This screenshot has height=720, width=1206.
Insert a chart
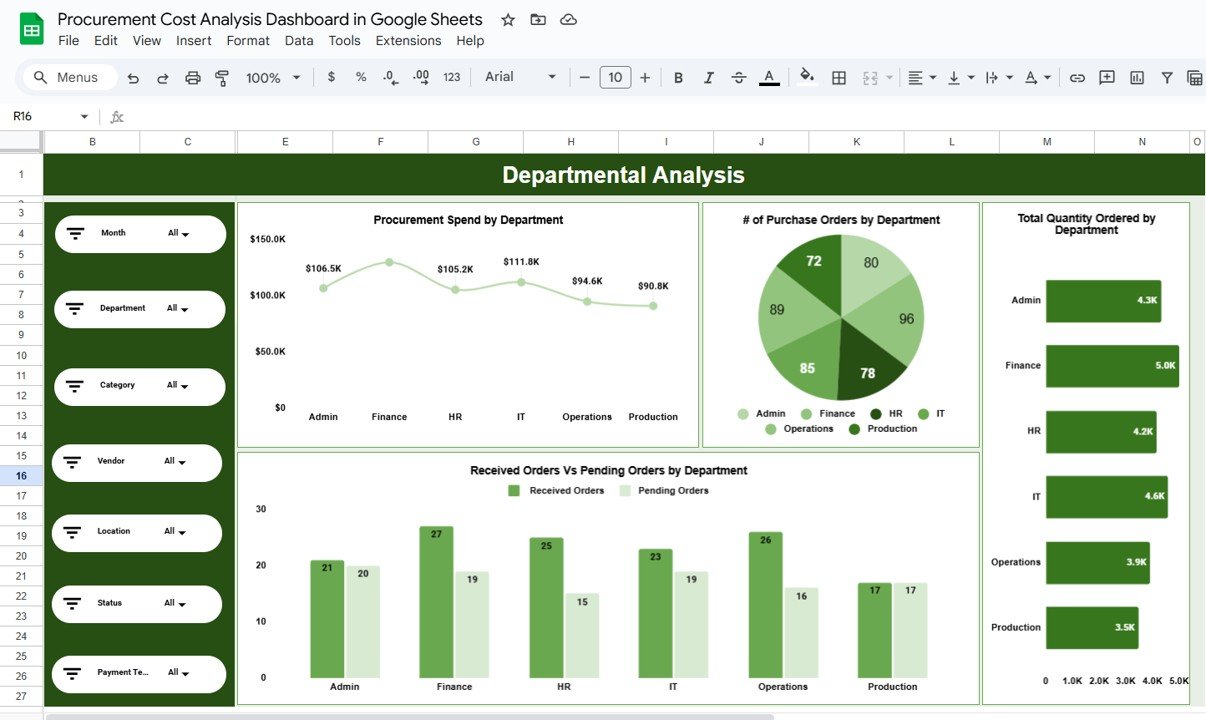(x=1137, y=77)
